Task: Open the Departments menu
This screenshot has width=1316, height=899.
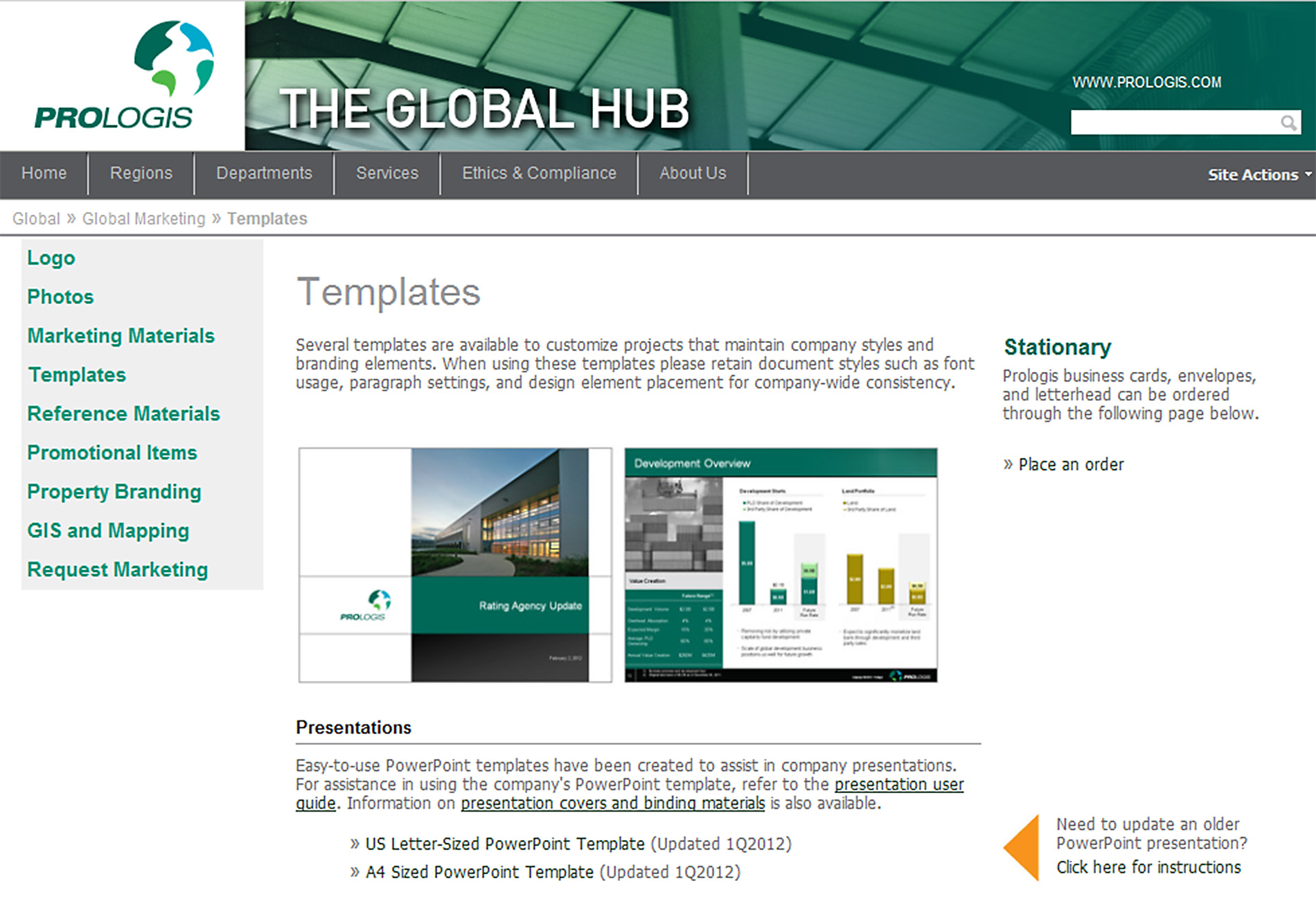Action: click(264, 173)
